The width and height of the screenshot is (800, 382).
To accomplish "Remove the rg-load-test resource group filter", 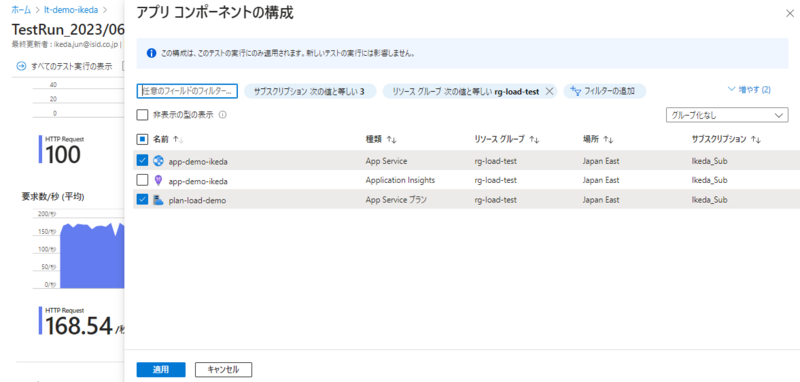I will click(549, 91).
